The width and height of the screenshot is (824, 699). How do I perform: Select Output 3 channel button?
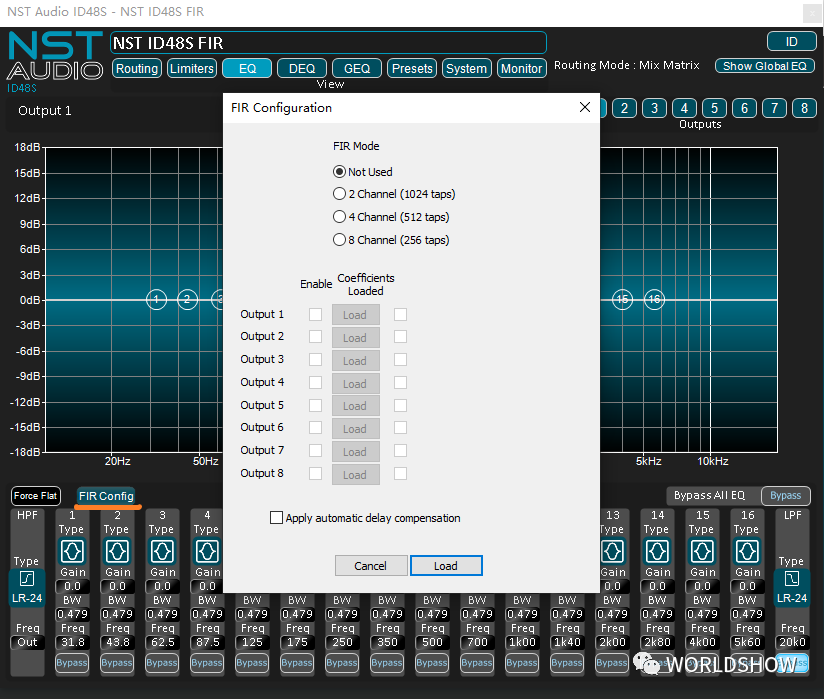654,108
